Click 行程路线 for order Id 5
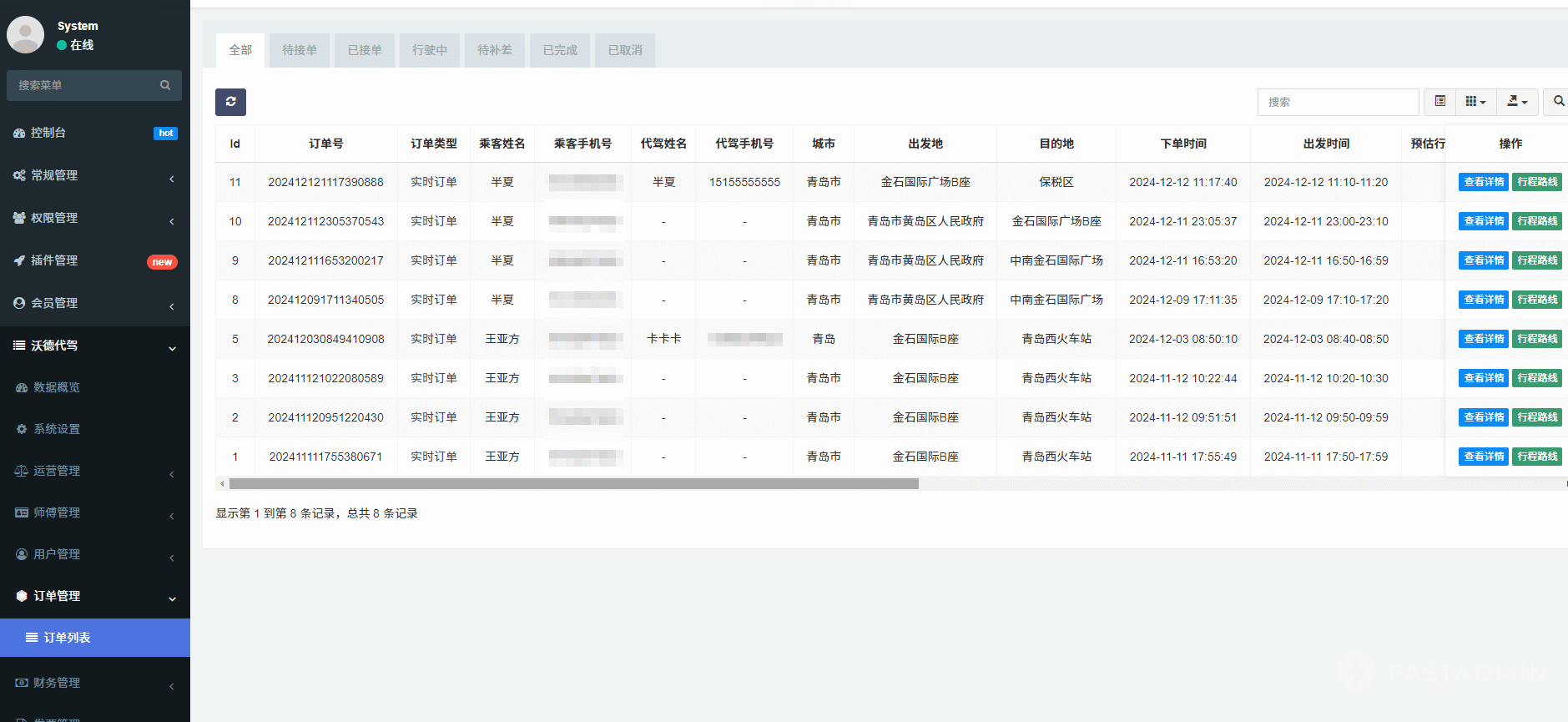Viewport: 1568px width, 722px height. [1536, 339]
